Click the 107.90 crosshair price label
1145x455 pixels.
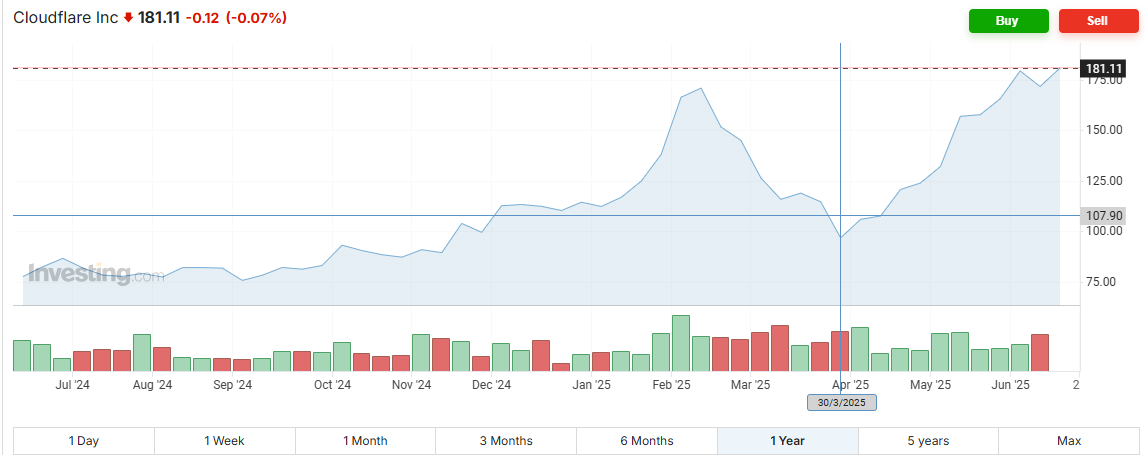1103,215
